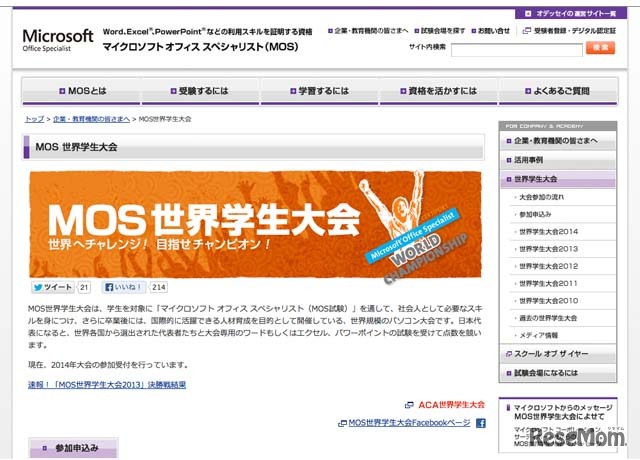
Task: Click the like count 214 bubble
Action: tap(158, 287)
